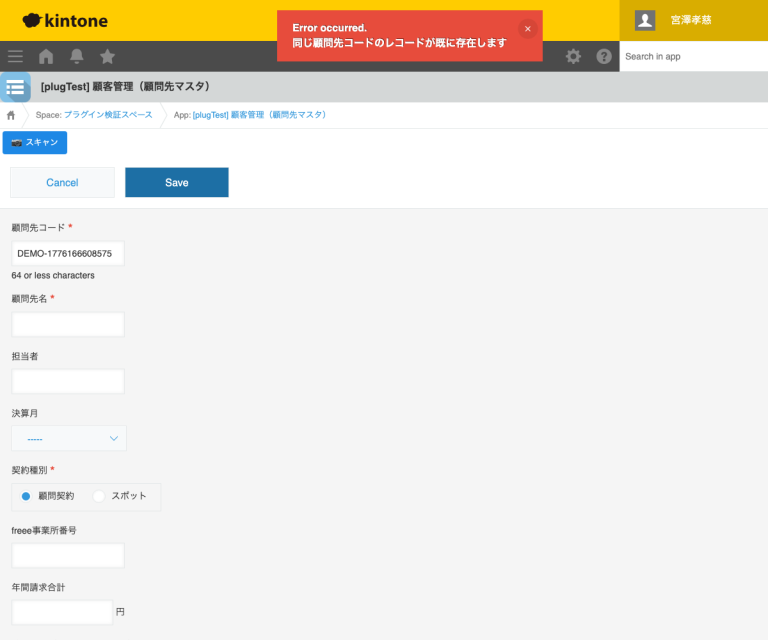Open the help question mark icon

(x=604, y=56)
